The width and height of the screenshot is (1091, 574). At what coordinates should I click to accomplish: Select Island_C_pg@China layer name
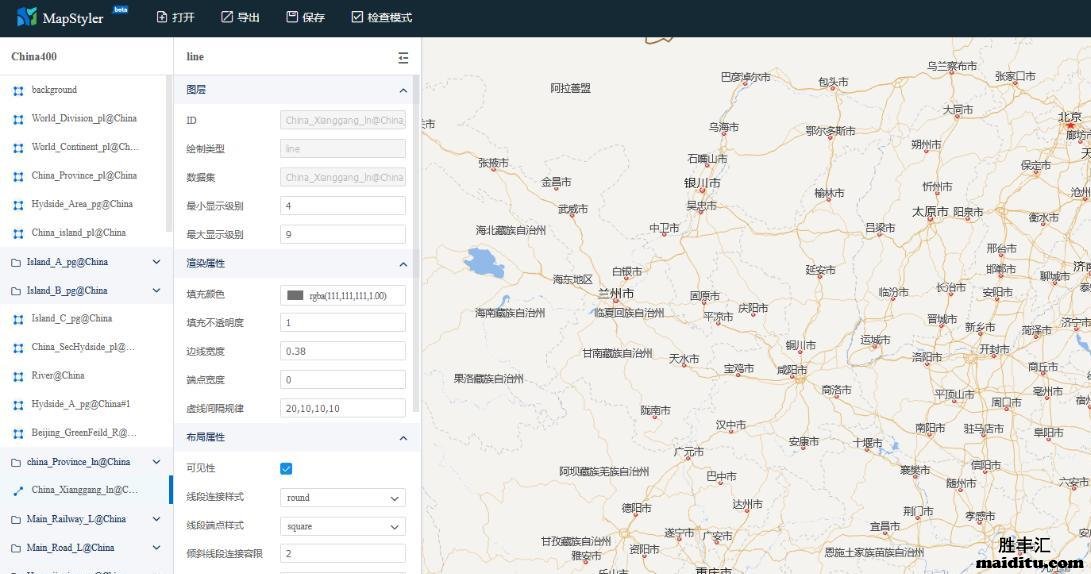pyautogui.click(x=72, y=318)
